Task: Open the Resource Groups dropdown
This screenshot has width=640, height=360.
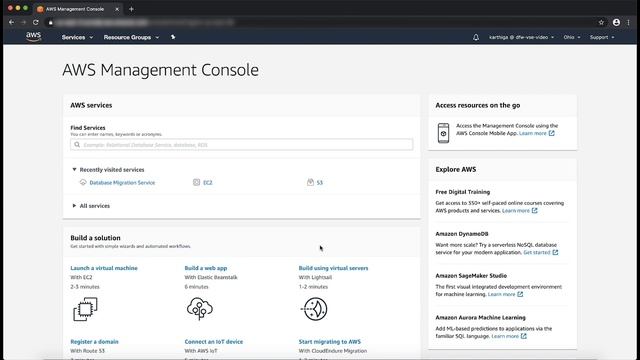Action: 131,37
